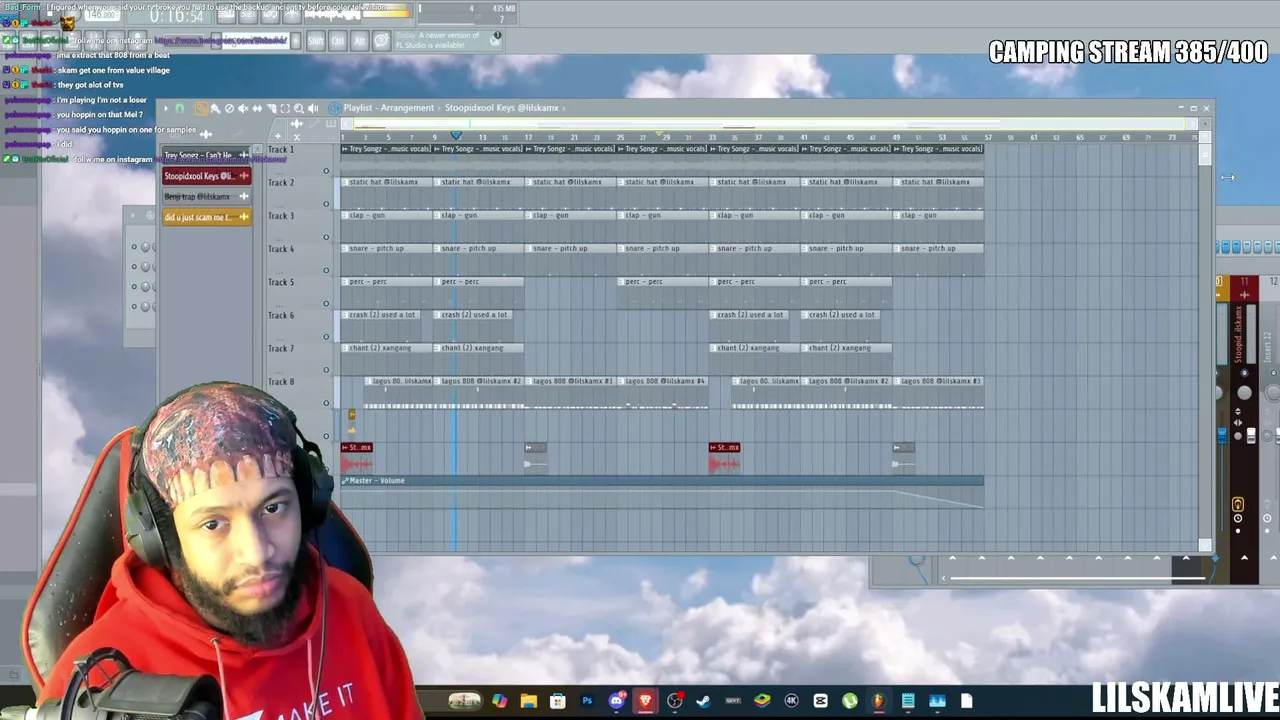Select the Slip tool in Playlist toolbar
Screen dimensions: 1280x720
(257, 108)
